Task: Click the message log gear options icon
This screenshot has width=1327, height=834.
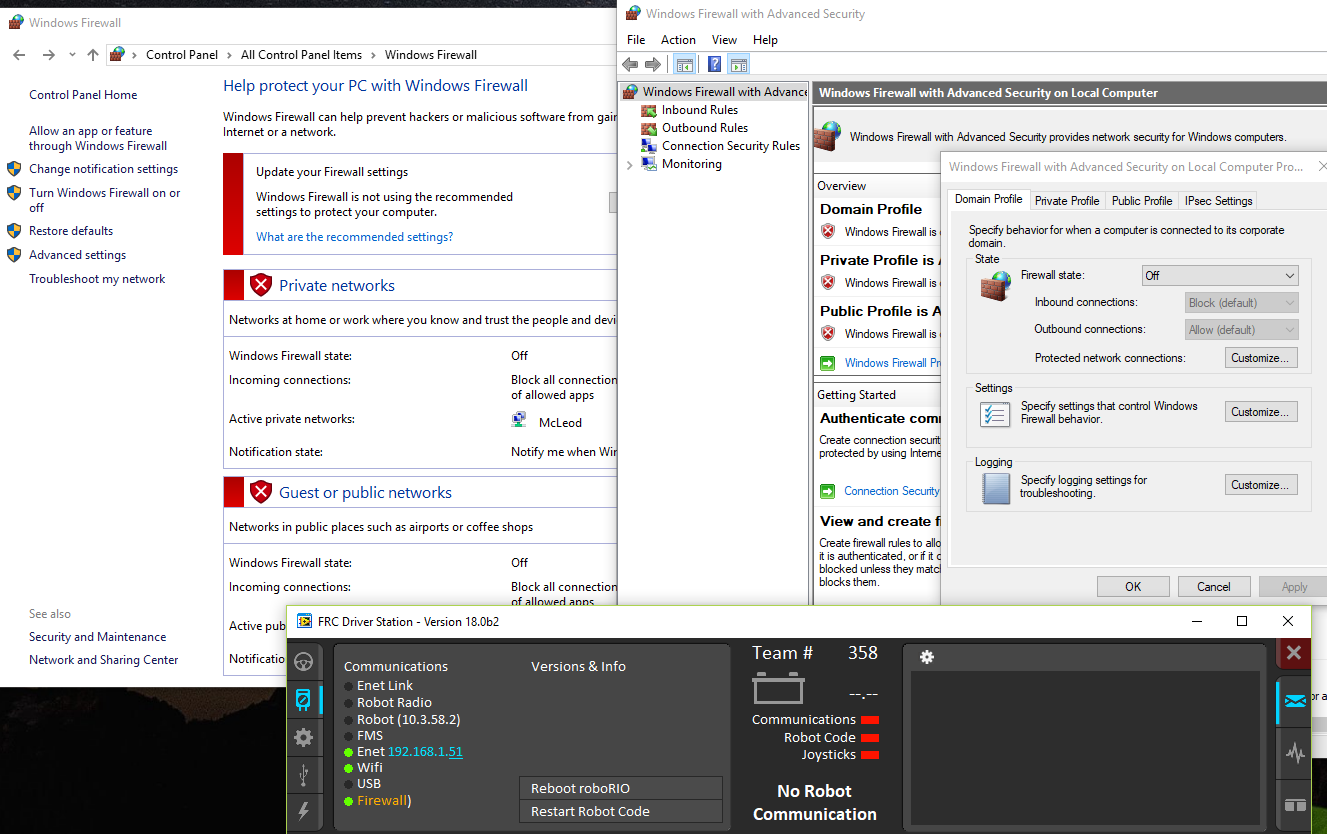Action: pos(927,657)
